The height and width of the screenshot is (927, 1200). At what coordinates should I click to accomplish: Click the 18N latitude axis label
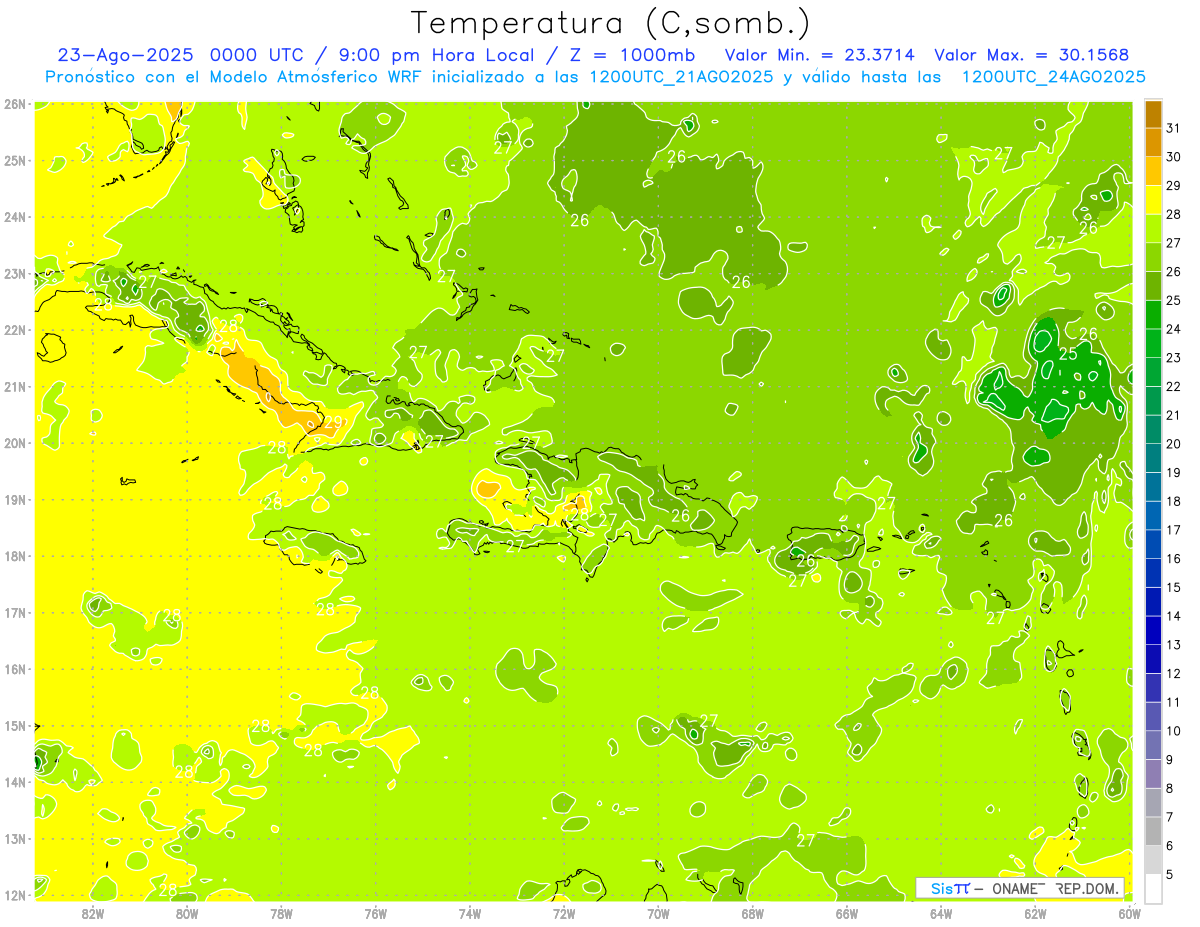[x=14, y=556]
